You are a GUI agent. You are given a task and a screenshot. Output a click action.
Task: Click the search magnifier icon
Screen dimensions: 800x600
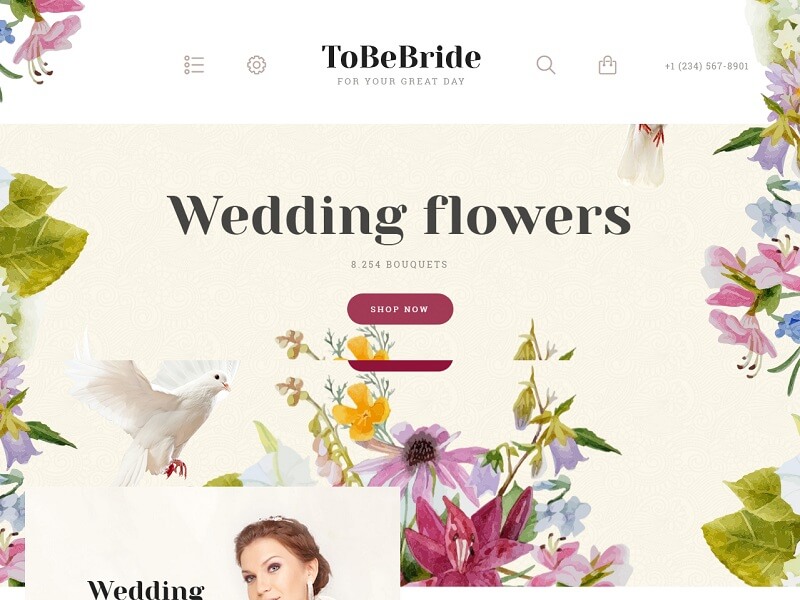pos(545,65)
